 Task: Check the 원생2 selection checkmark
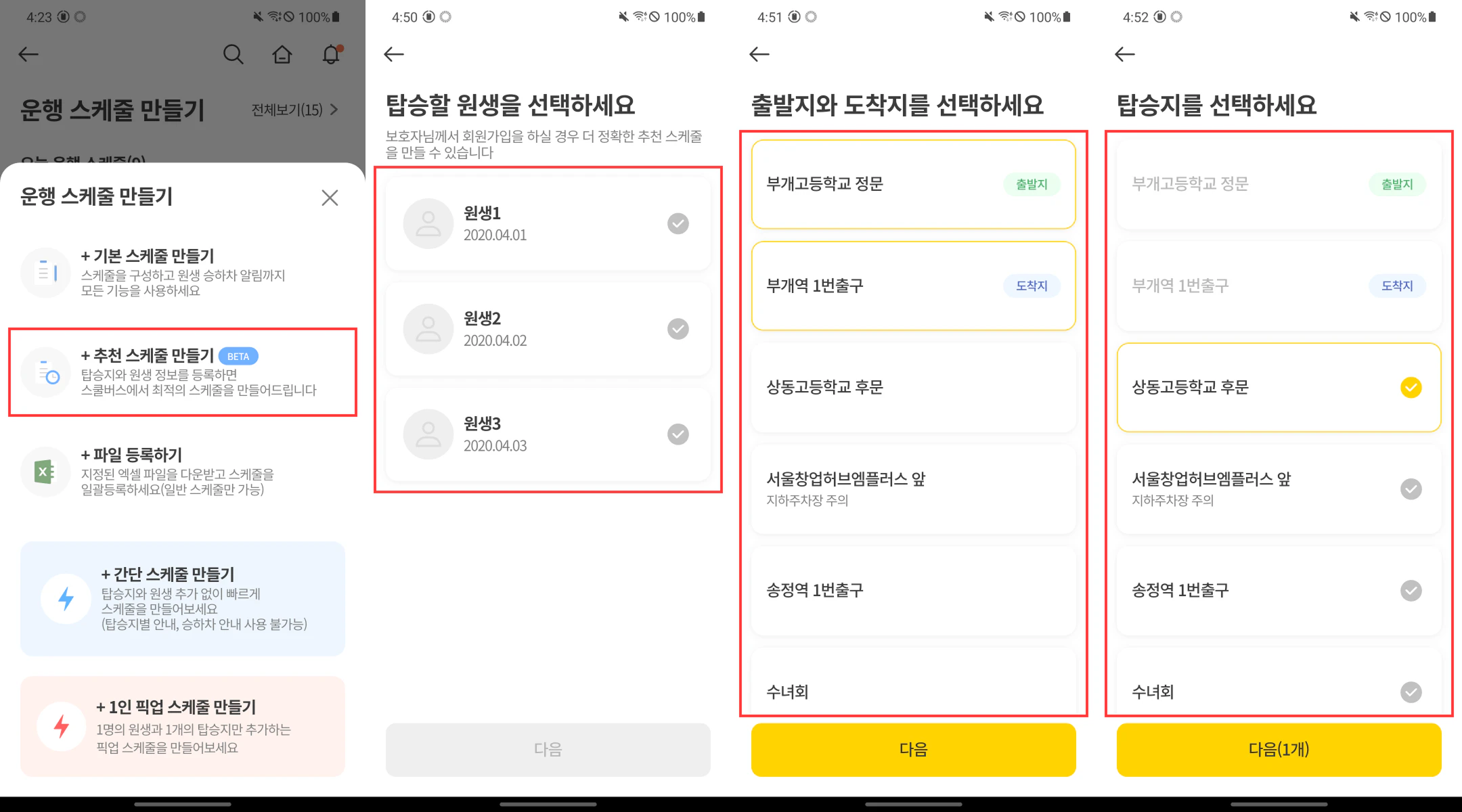point(678,329)
